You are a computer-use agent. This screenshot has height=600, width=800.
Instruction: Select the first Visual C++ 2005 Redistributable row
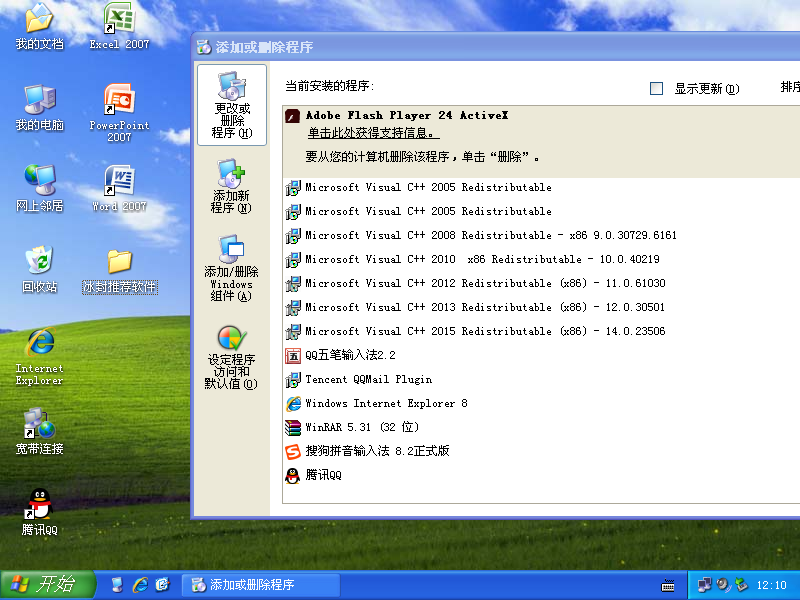(x=541, y=188)
